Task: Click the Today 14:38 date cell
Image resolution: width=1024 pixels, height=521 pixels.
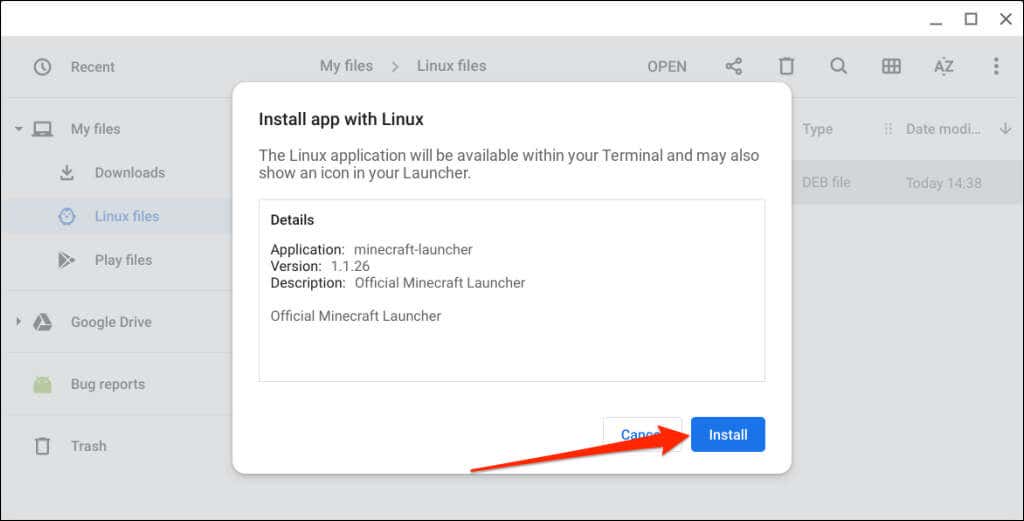Action: tap(944, 183)
